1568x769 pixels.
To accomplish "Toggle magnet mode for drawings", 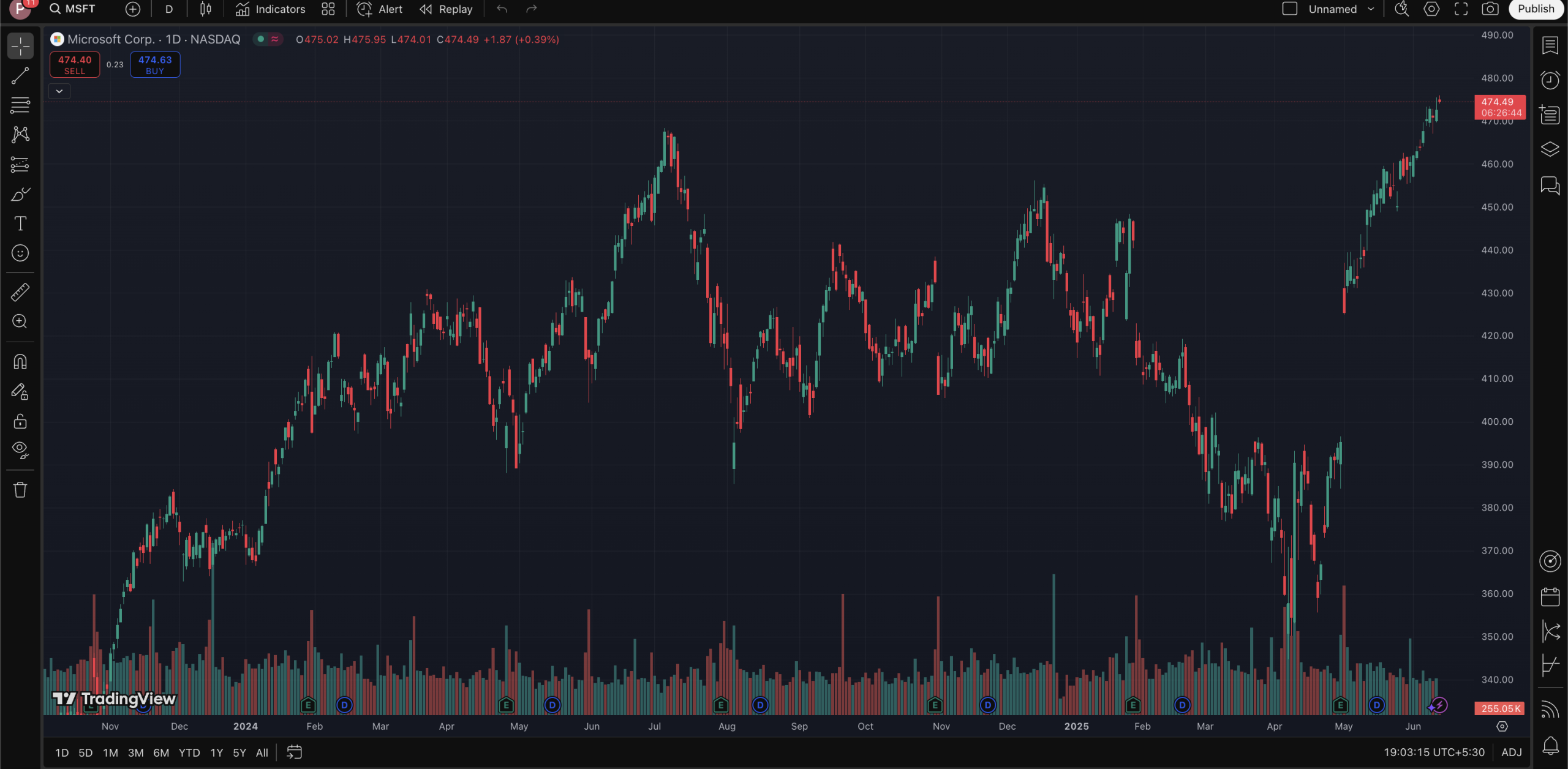I will [20, 362].
